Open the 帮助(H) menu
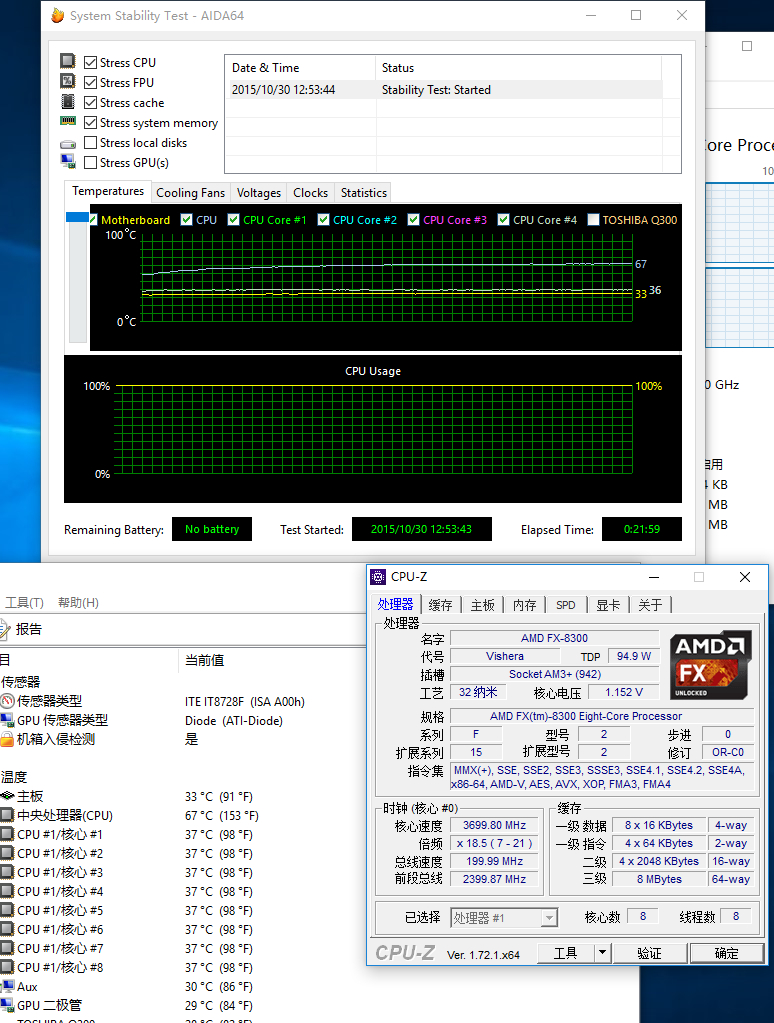This screenshot has width=774, height=1023. [78, 602]
